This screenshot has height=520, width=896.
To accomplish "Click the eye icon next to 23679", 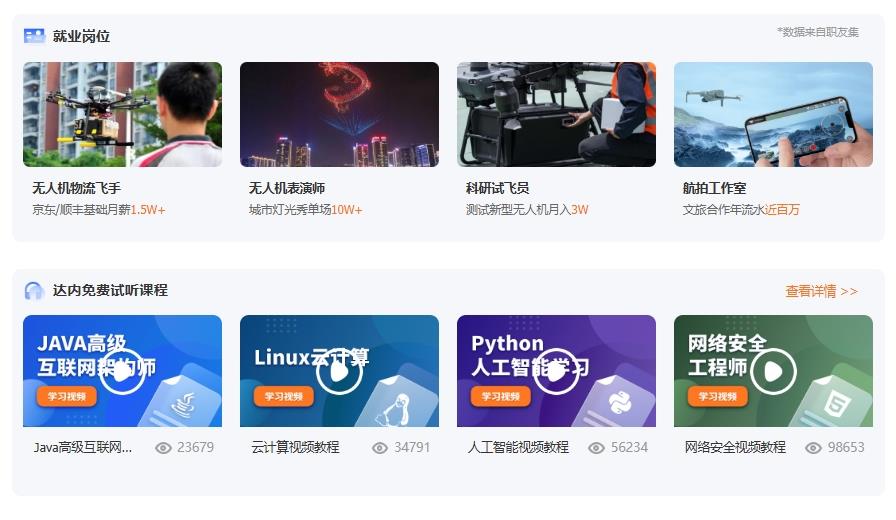I will click(164, 448).
